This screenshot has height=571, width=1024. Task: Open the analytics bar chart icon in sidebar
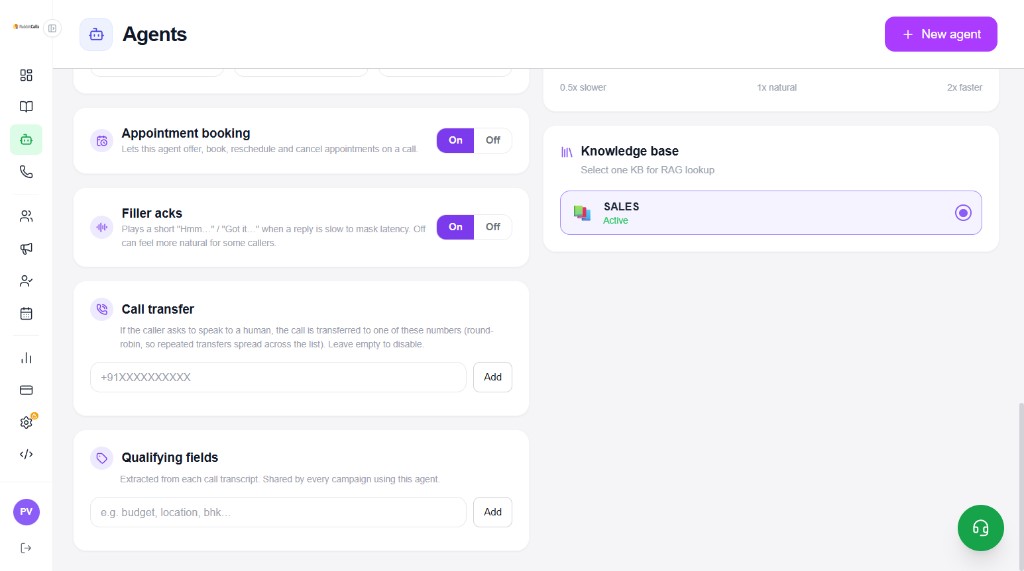[26, 358]
